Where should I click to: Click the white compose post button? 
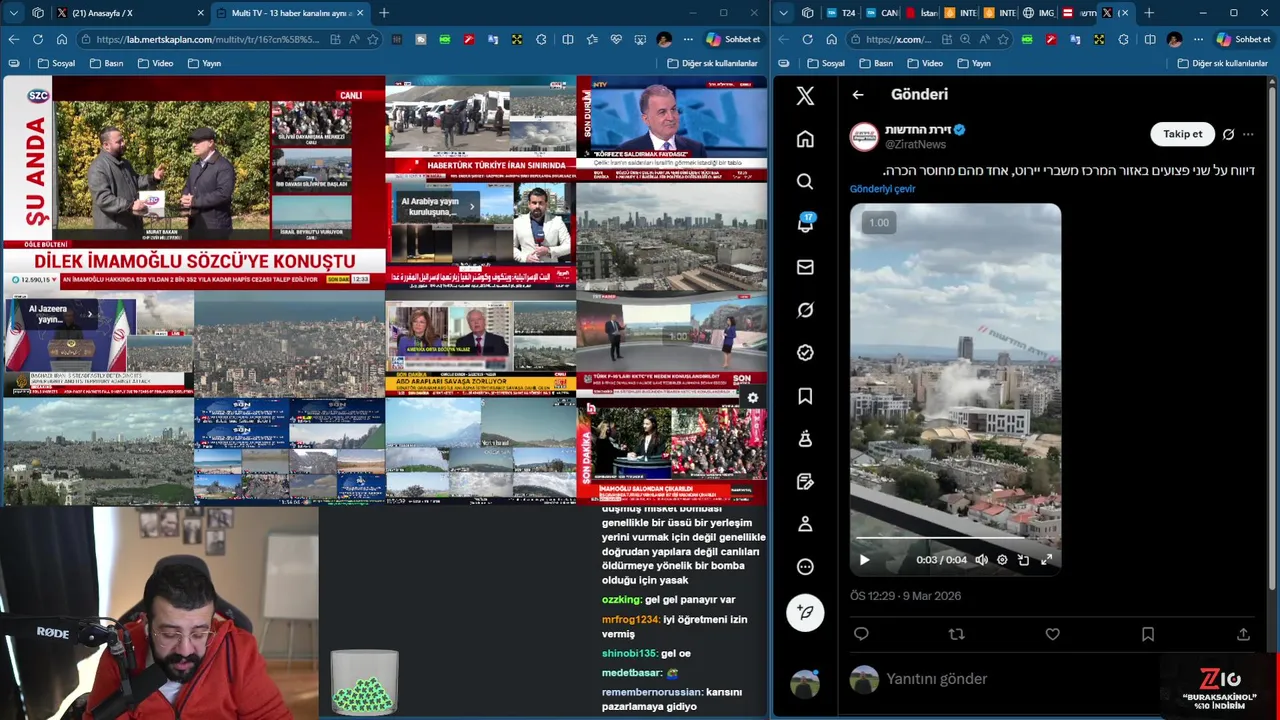click(x=805, y=612)
